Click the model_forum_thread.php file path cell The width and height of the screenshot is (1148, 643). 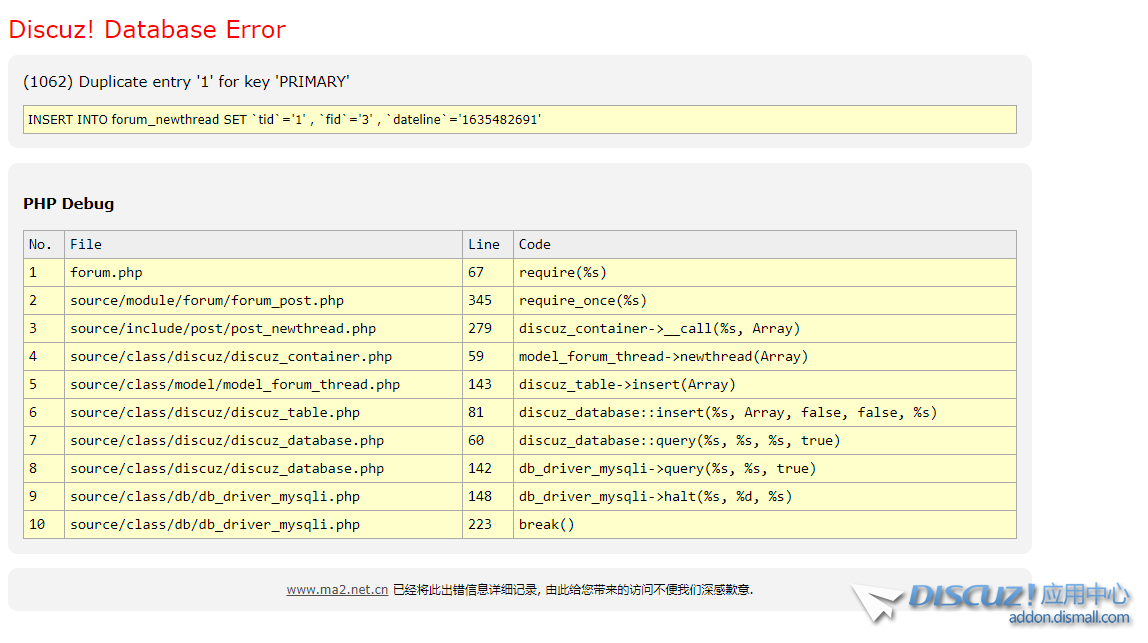(x=235, y=385)
